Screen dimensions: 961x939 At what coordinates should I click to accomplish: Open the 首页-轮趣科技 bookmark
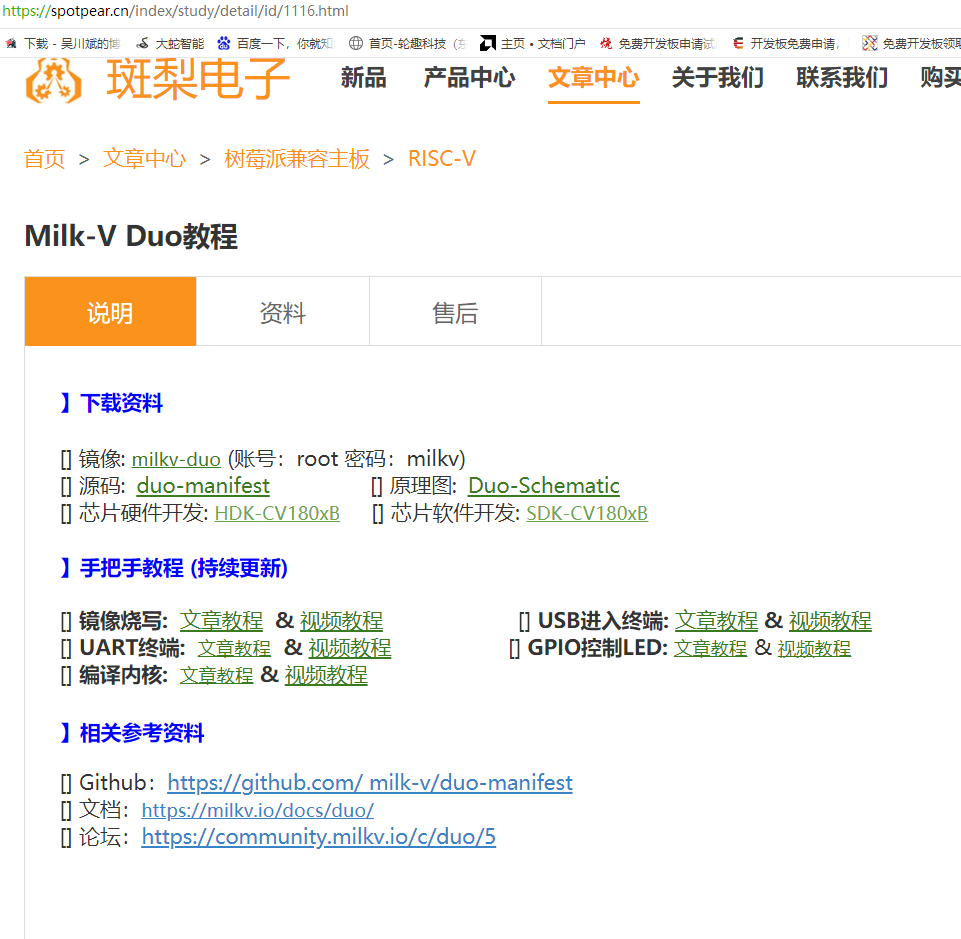pyautogui.click(x=408, y=44)
